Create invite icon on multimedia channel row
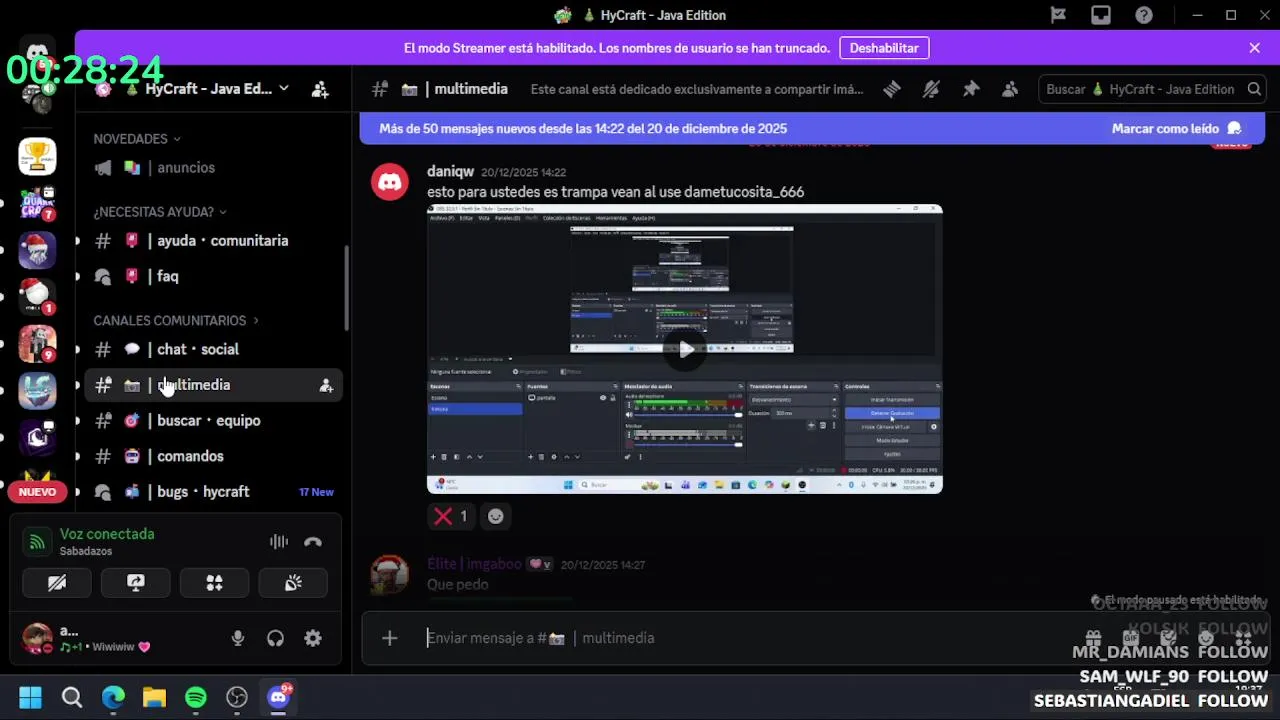 326,385
